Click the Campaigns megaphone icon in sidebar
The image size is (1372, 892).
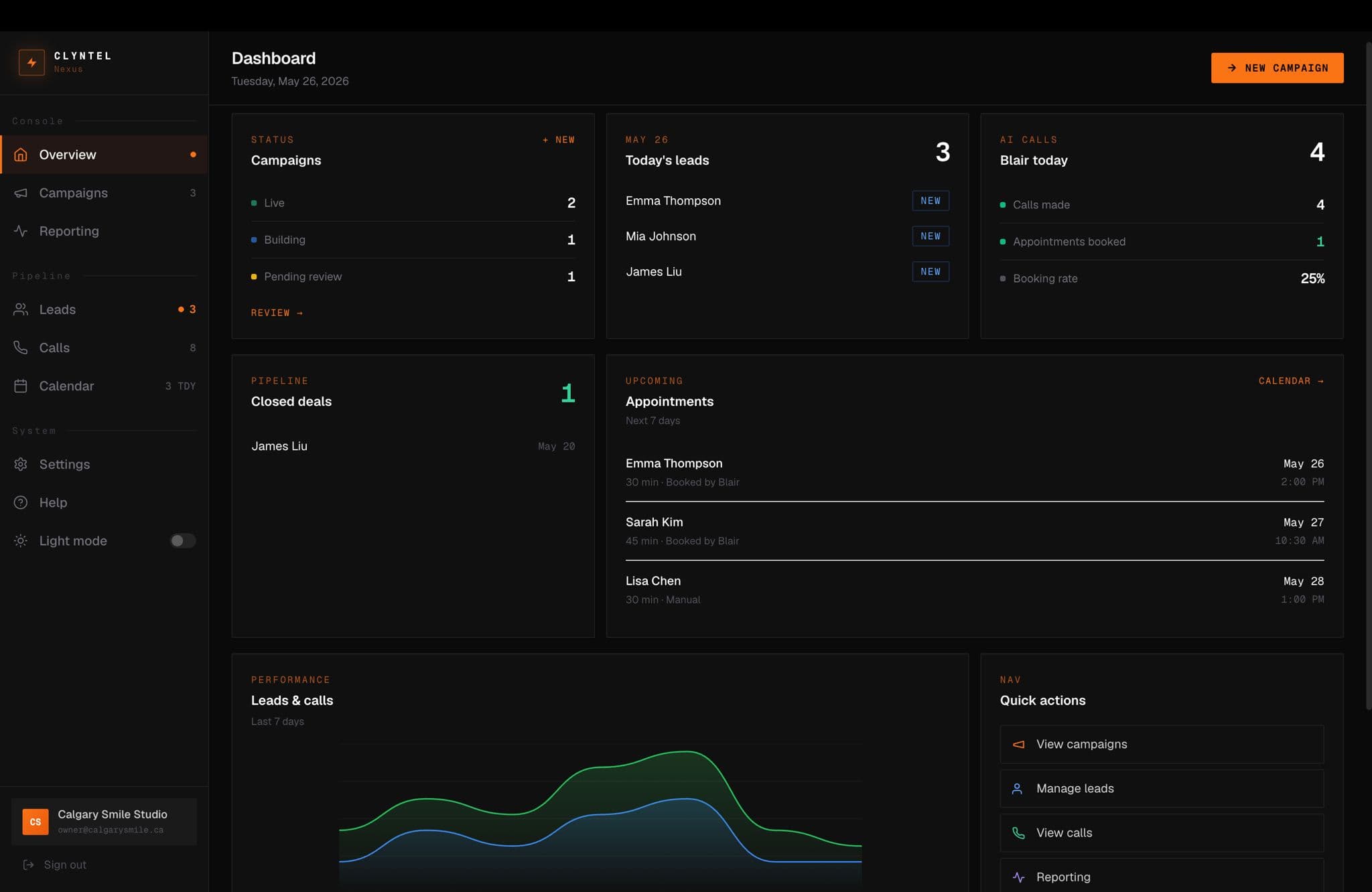tap(21, 193)
